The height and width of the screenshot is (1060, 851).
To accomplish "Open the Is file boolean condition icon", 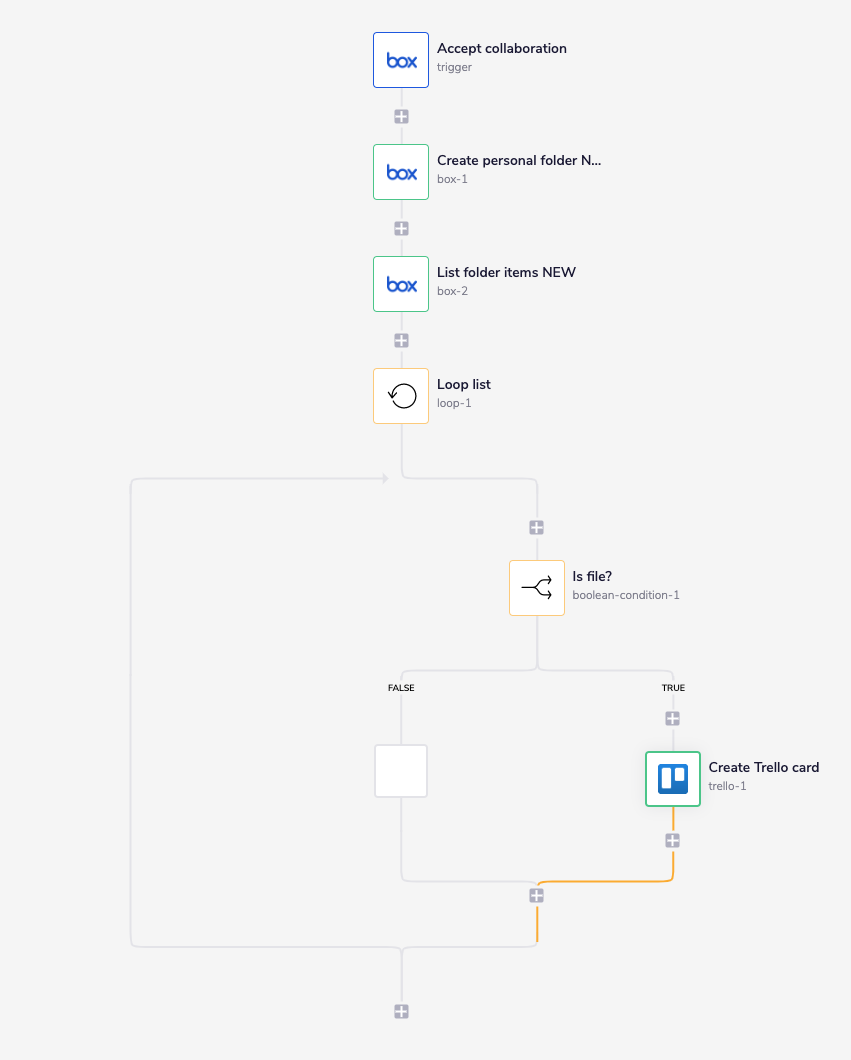I will (x=536, y=588).
